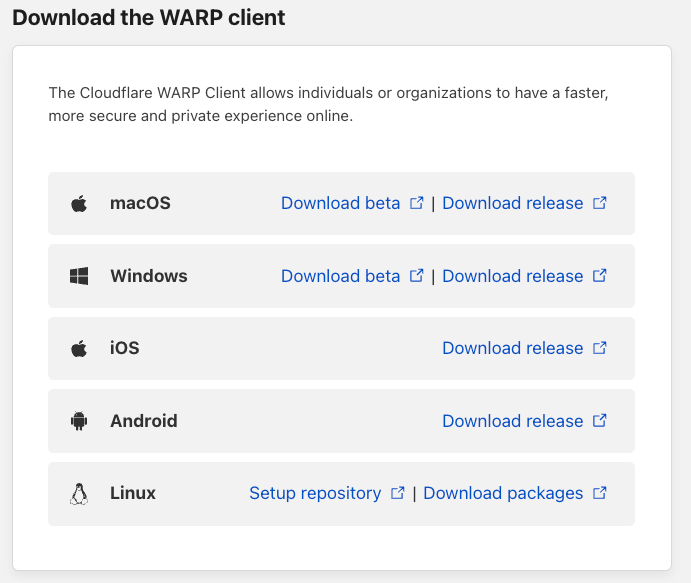691x583 pixels.
Task: Click external-link icon beside Download packages
Action: 600,493
